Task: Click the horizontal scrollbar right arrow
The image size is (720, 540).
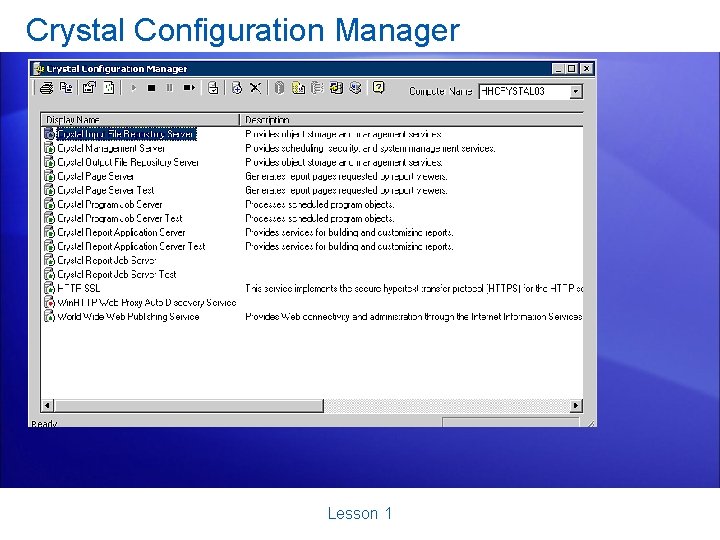Action: 576,405
